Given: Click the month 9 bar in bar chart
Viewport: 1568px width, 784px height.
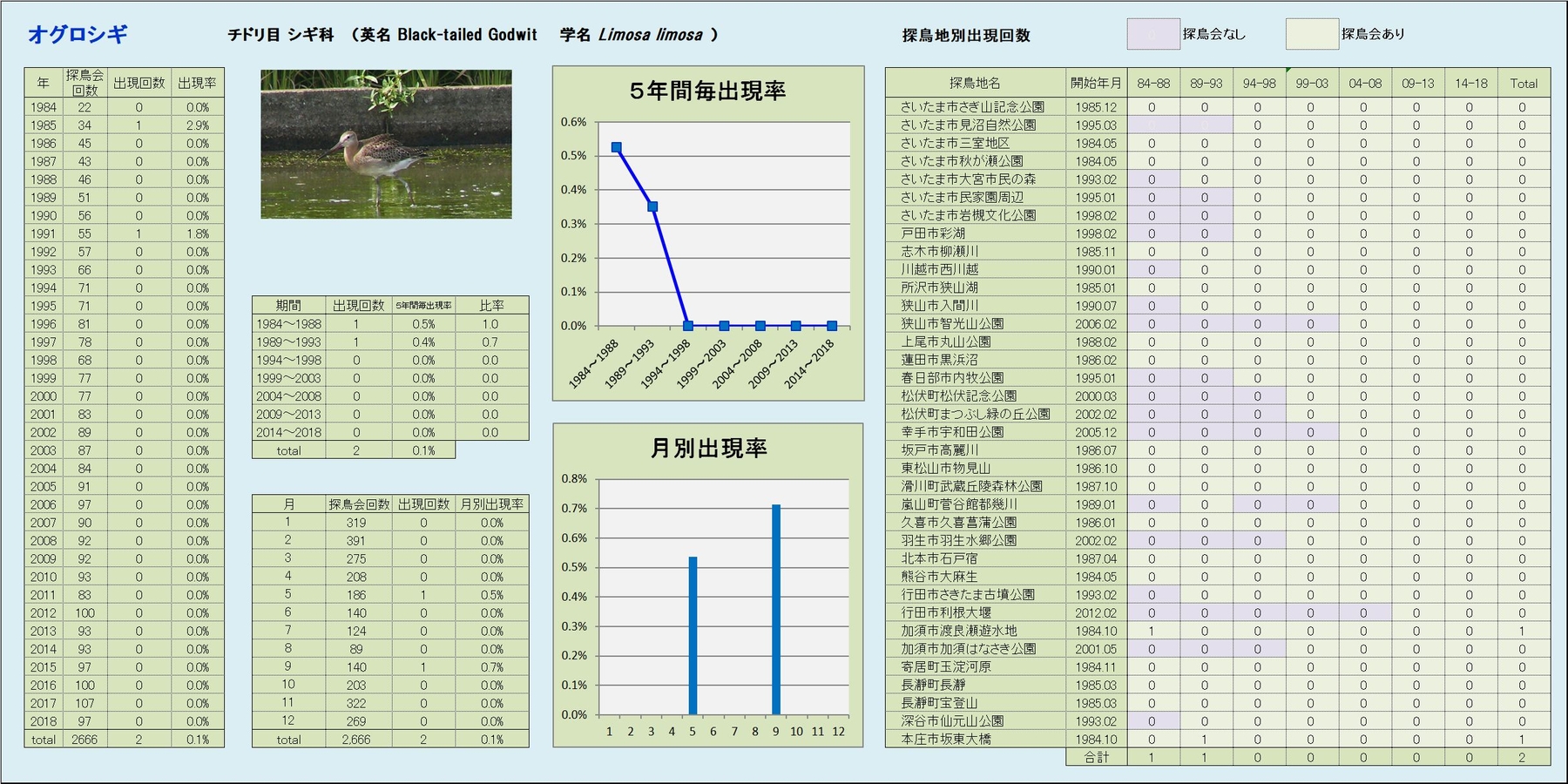Looking at the screenshot, I should tap(775, 609).
